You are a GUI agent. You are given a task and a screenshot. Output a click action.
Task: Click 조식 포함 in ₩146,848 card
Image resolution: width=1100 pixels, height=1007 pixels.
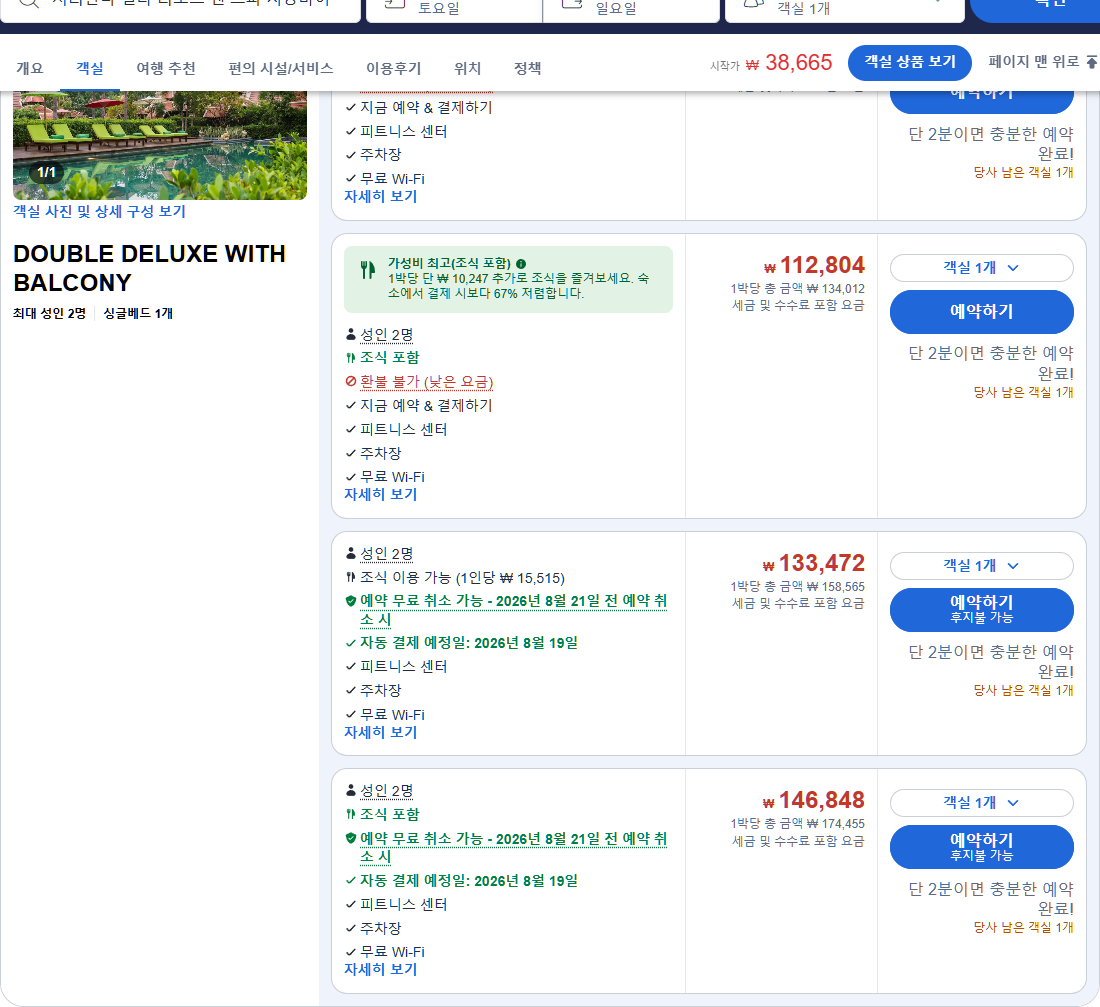[x=389, y=814]
